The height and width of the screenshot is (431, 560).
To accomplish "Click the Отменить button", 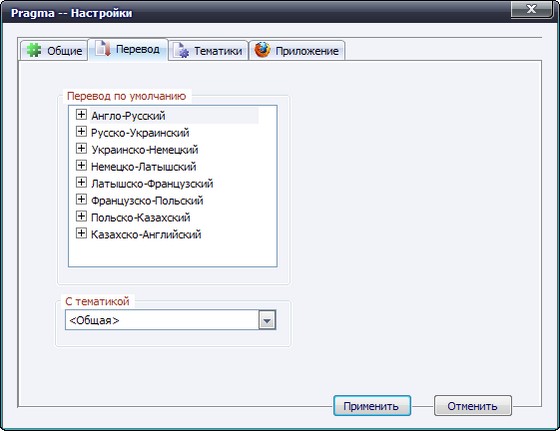I will click(472, 406).
